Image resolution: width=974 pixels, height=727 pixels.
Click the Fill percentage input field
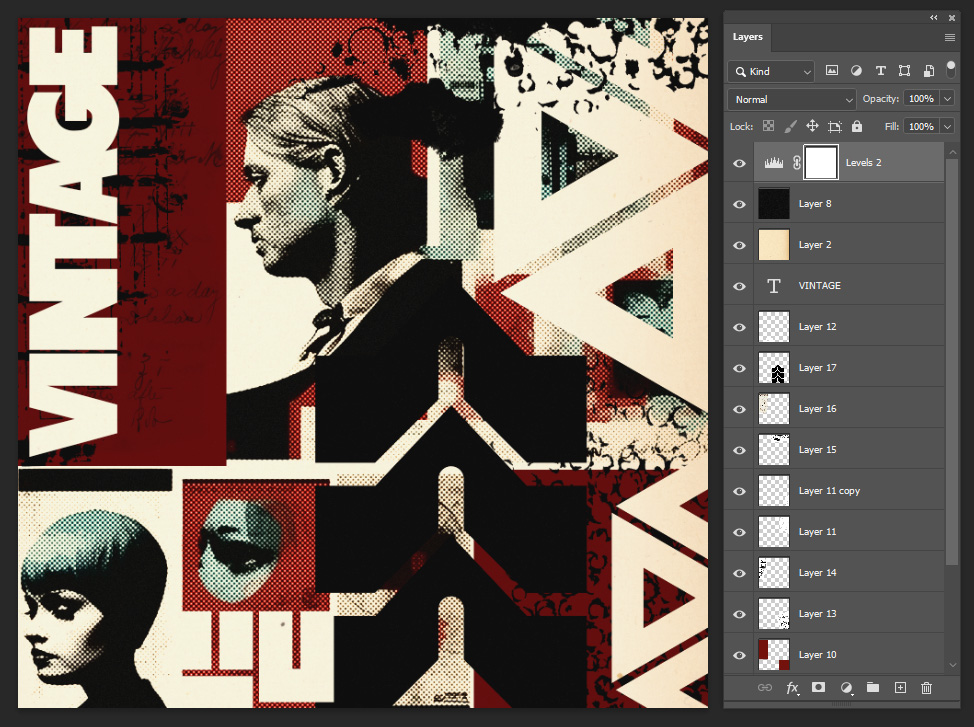(919, 127)
